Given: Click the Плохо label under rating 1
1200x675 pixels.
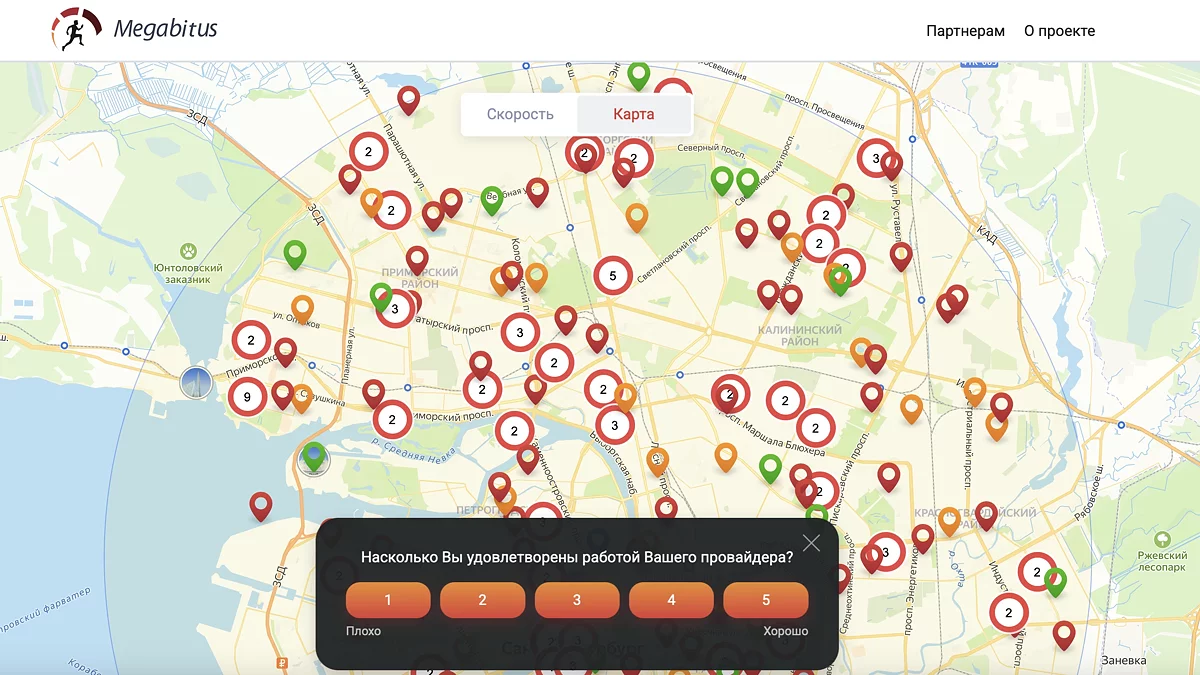Looking at the screenshot, I should (x=363, y=631).
